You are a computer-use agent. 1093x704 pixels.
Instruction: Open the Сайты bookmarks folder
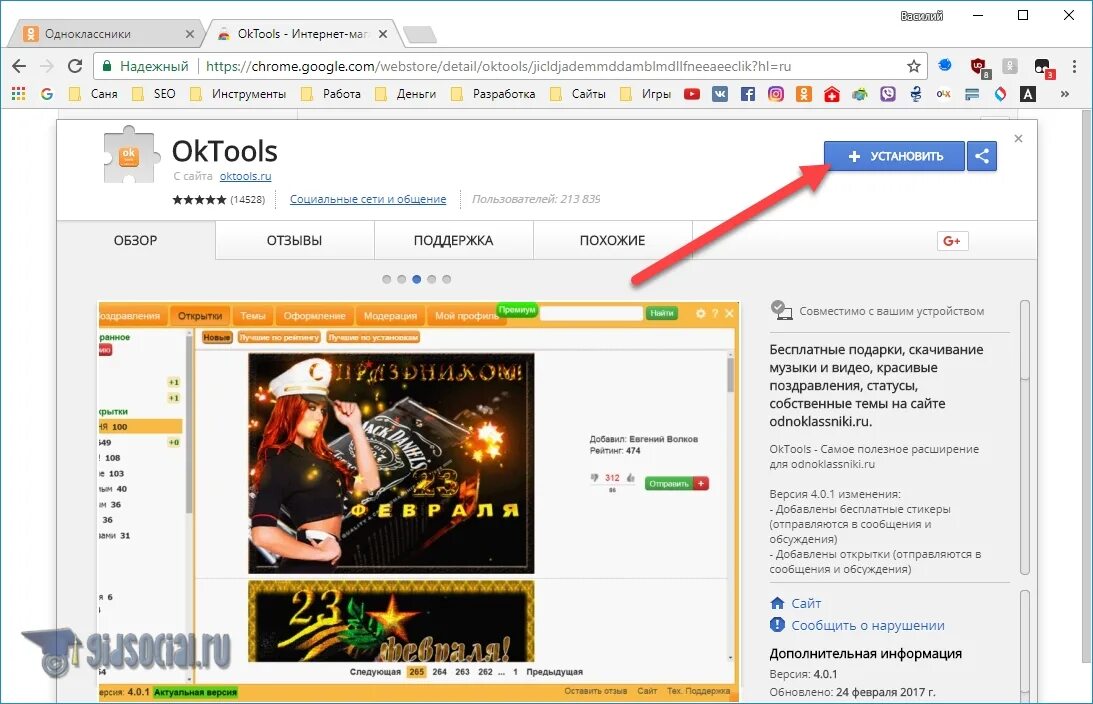coord(578,94)
